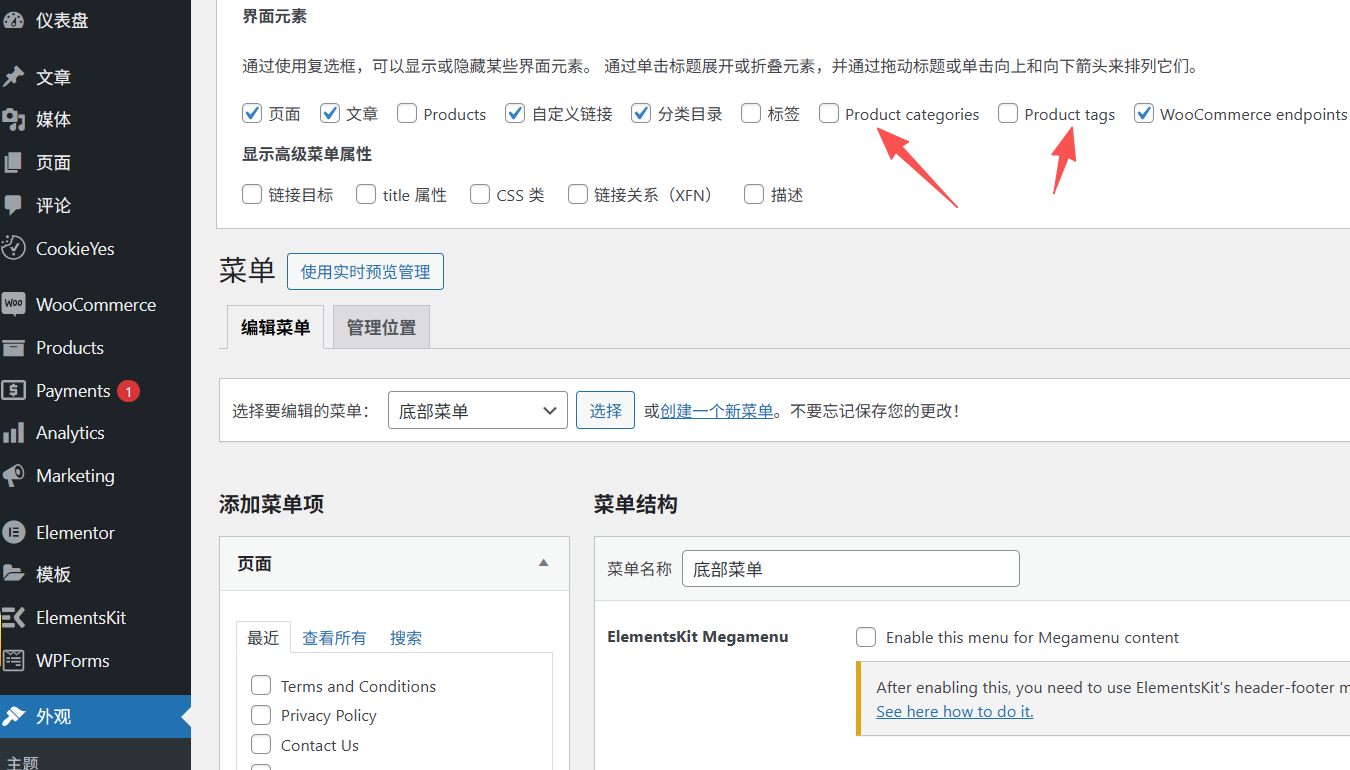Collapse the Pages panel with arrow
The height and width of the screenshot is (770, 1350).
544,563
